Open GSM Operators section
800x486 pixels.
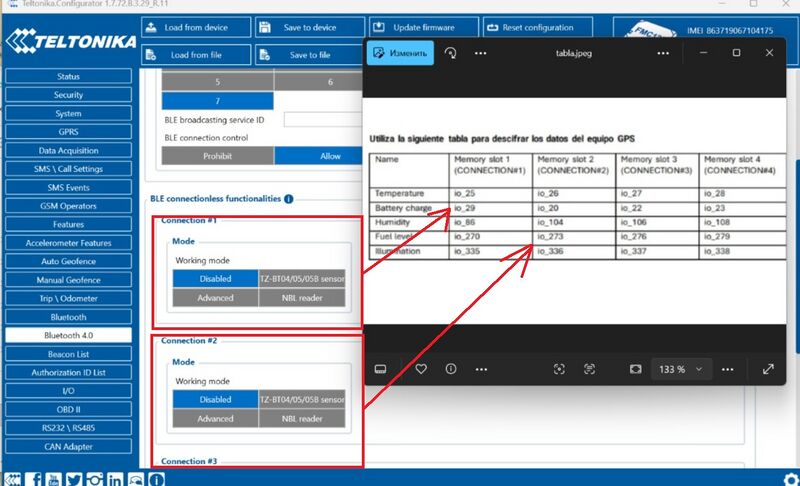click(68, 206)
